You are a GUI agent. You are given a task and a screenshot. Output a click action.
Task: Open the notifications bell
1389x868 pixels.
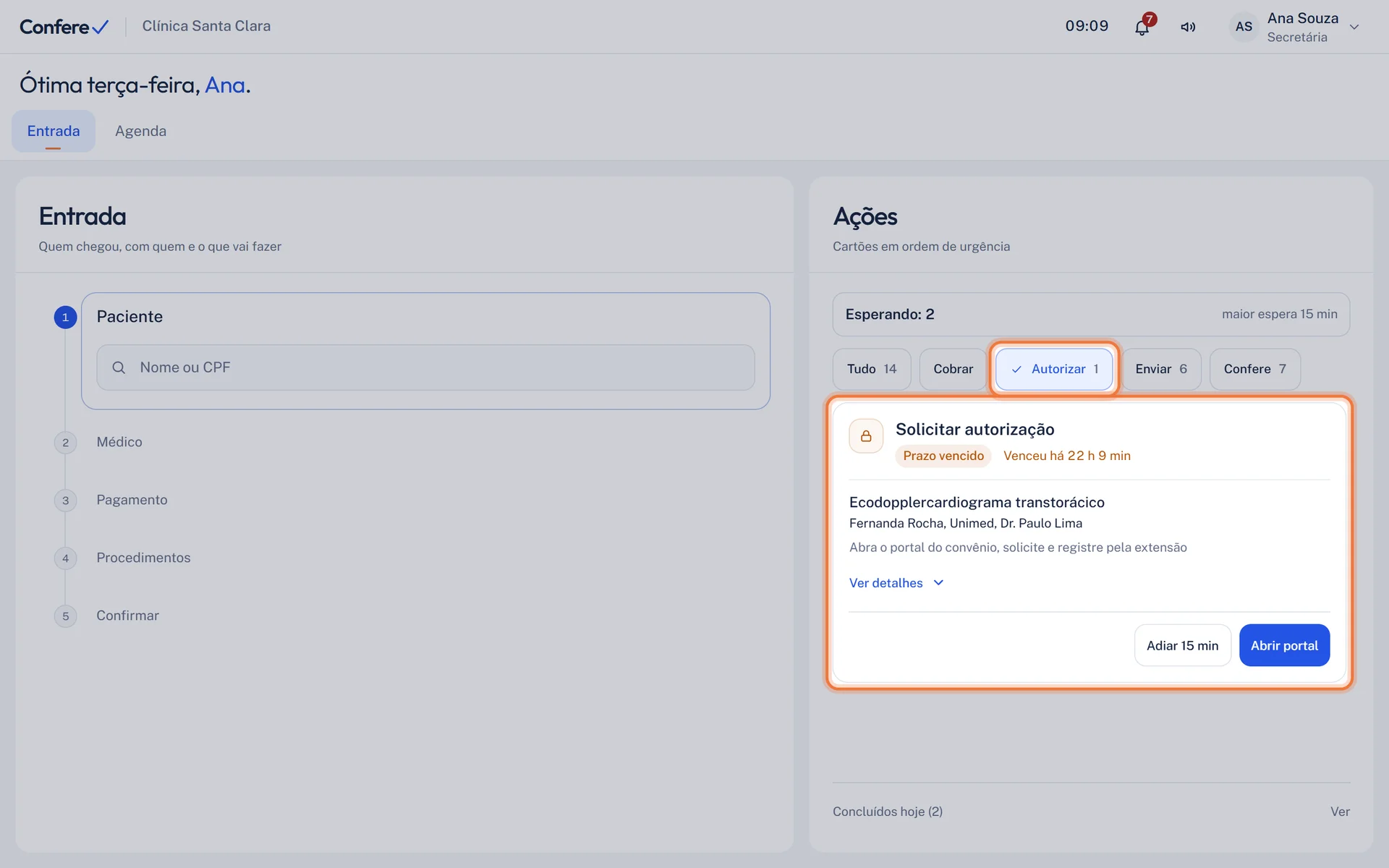click(1142, 27)
